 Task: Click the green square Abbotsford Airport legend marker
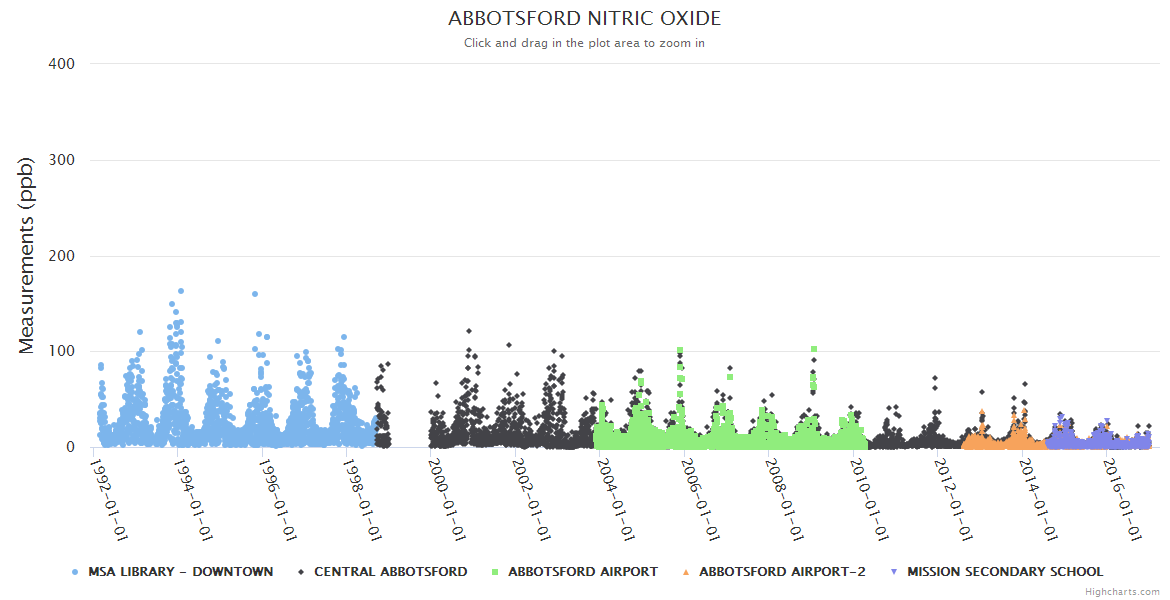pyautogui.click(x=495, y=572)
